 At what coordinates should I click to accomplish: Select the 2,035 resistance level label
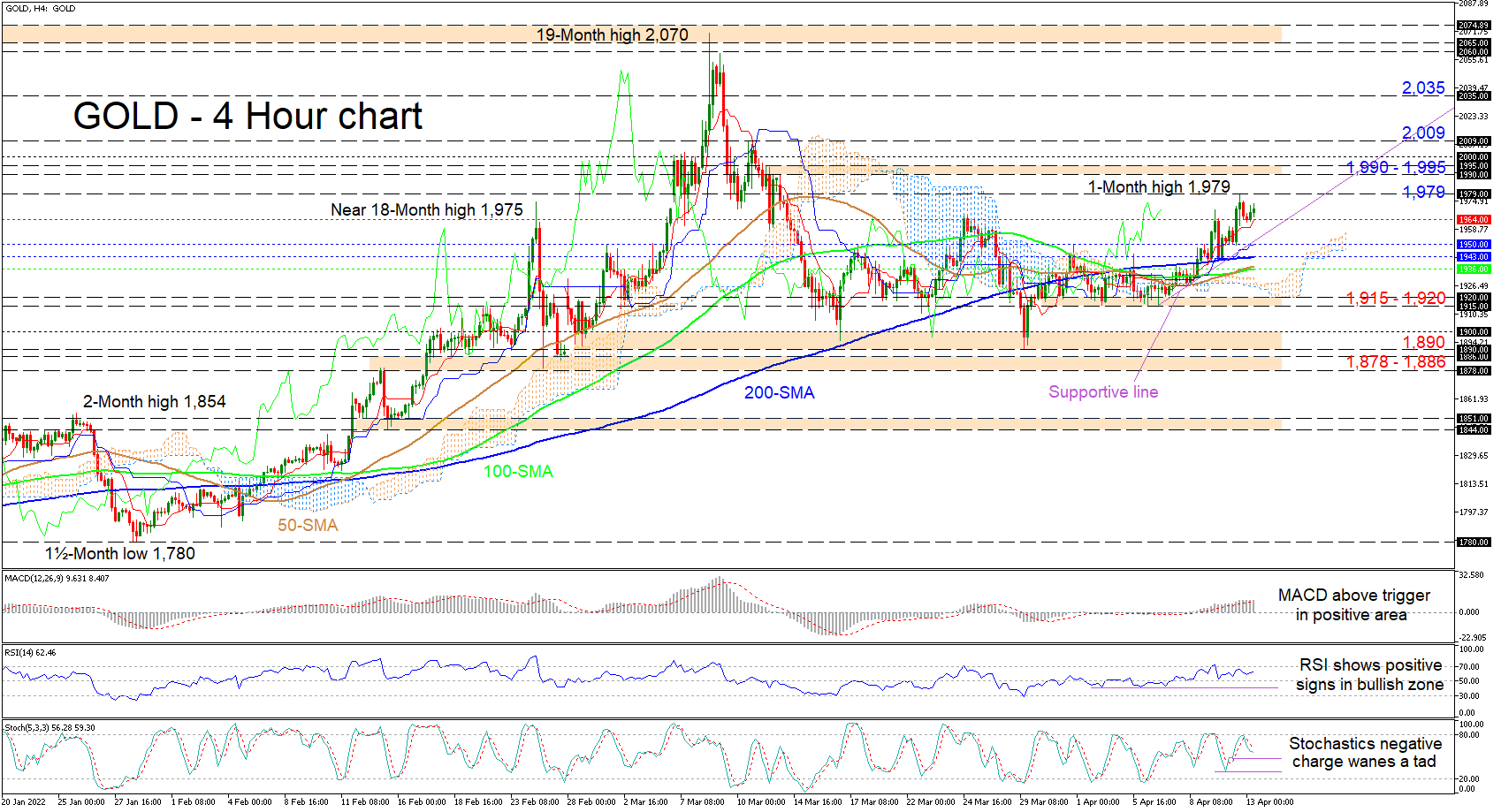tap(1423, 87)
